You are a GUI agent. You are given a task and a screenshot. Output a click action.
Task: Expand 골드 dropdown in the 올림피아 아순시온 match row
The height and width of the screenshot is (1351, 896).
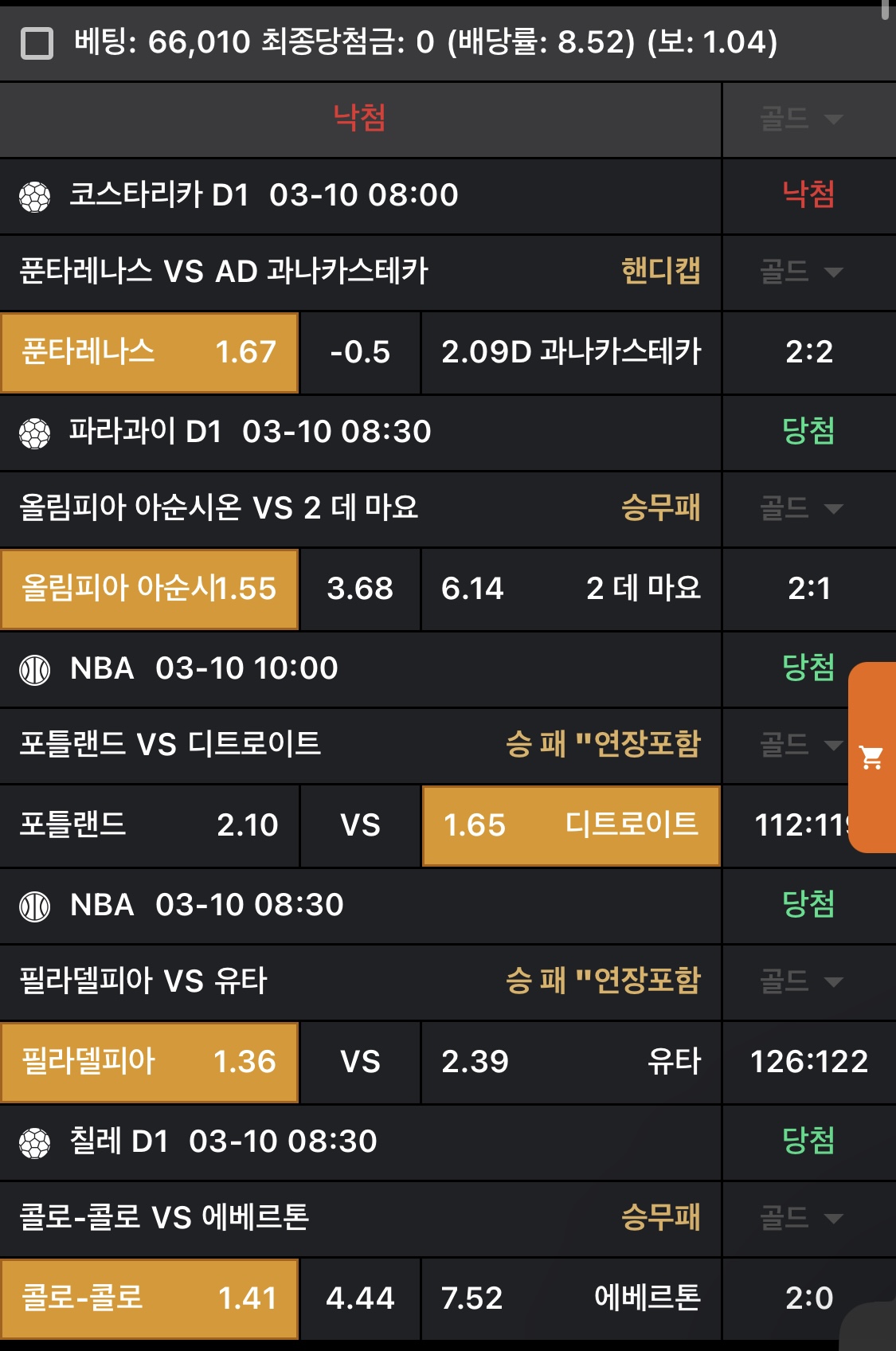point(801,509)
